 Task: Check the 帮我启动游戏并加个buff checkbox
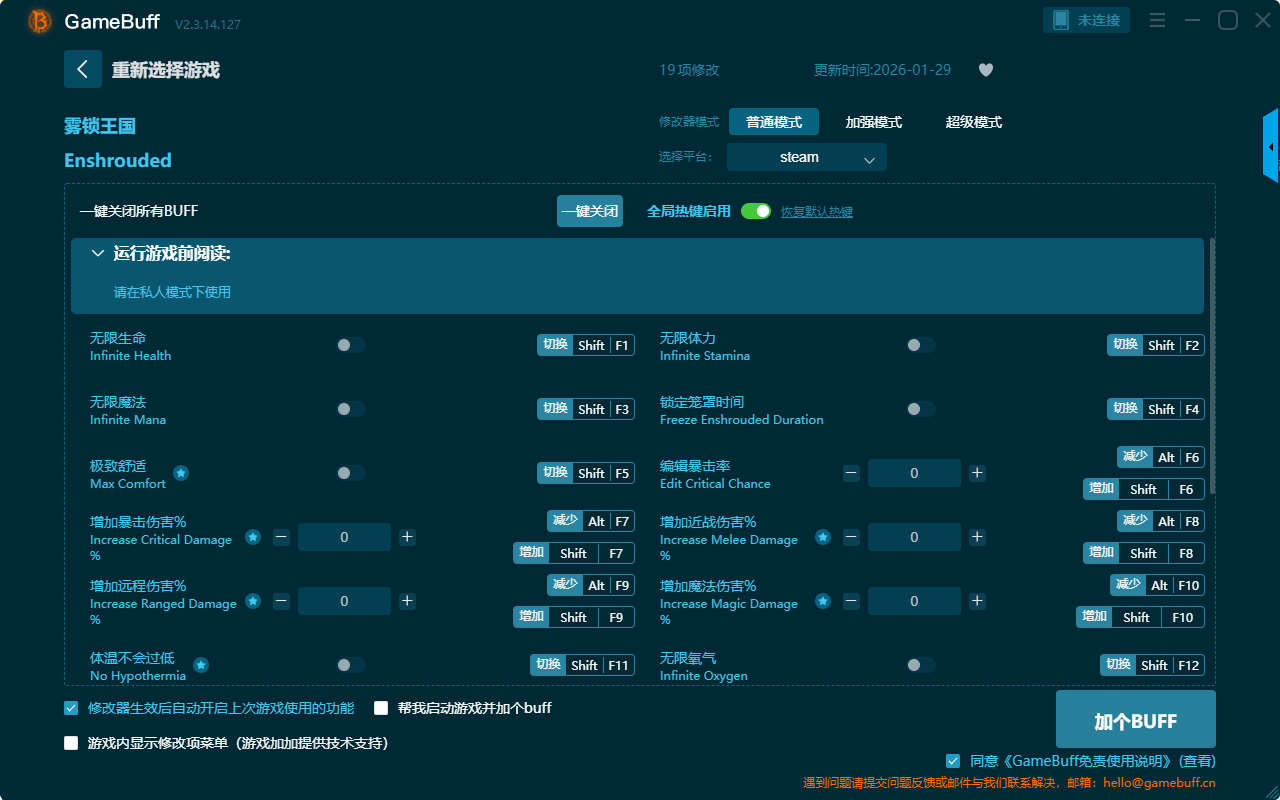tap(381, 708)
